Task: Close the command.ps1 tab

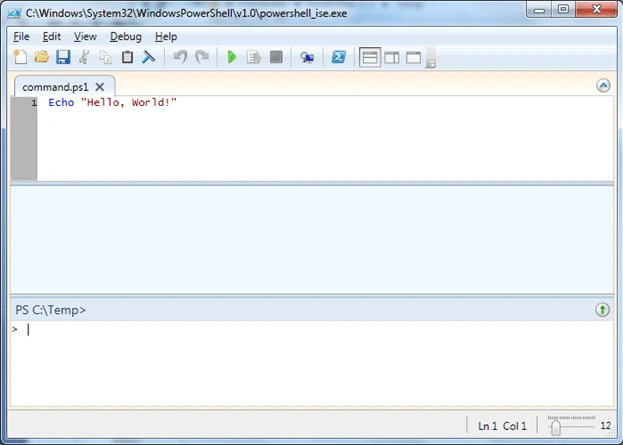Action: [100, 87]
